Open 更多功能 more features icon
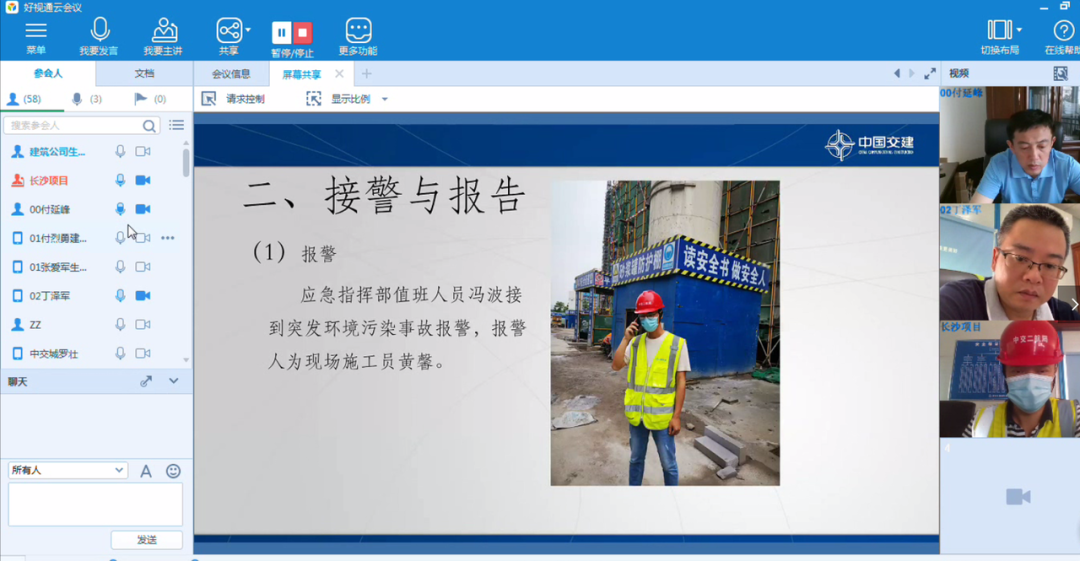Image resolution: width=1080 pixels, height=561 pixels. pyautogui.click(x=357, y=31)
